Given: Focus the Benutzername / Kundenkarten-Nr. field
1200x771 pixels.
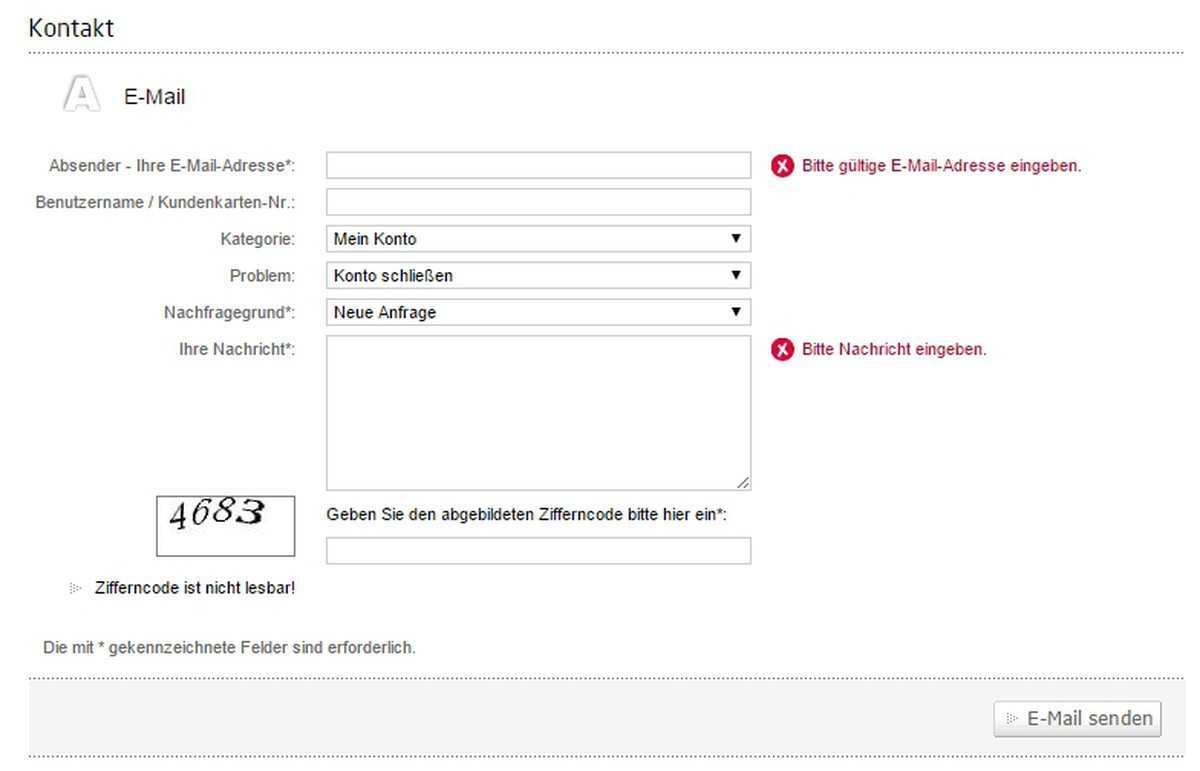Looking at the screenshot, I should point(538,202).
